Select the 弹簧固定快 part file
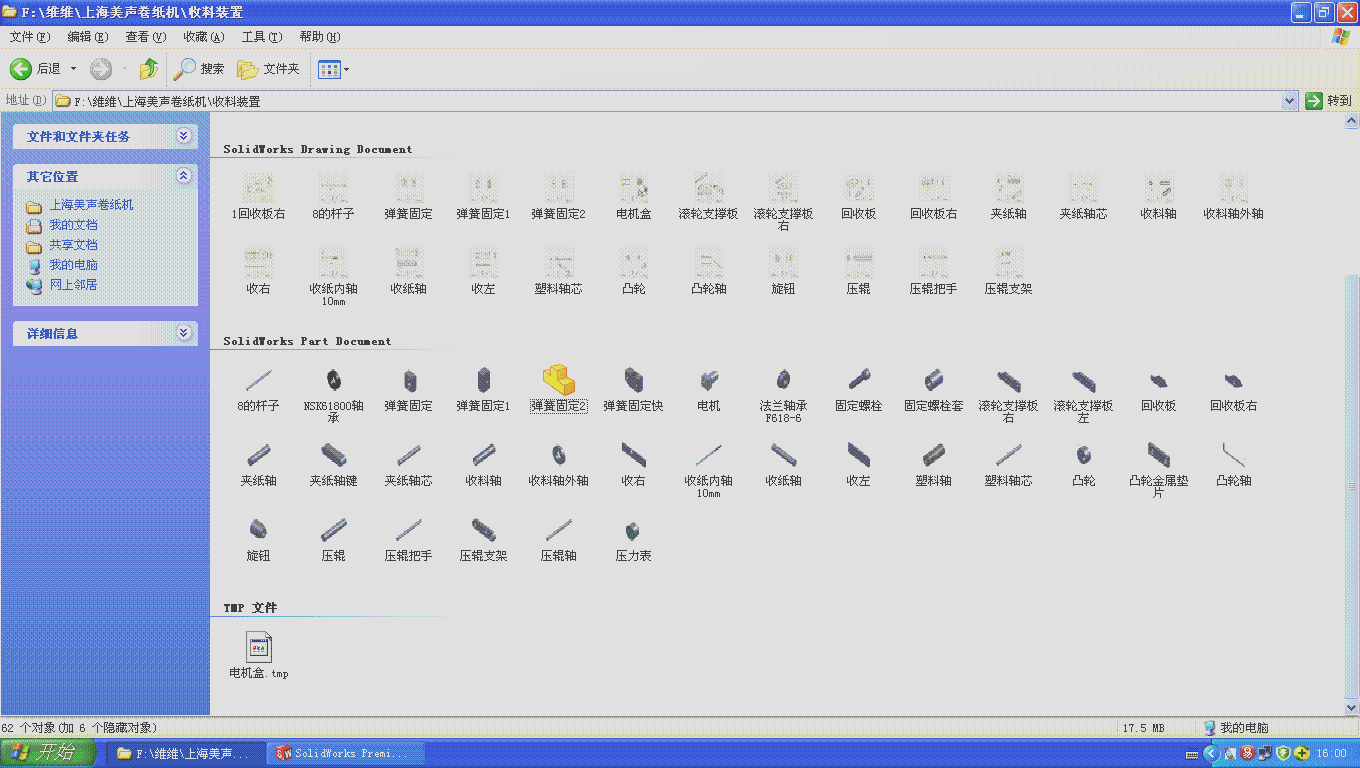 [x=633, y=389]
